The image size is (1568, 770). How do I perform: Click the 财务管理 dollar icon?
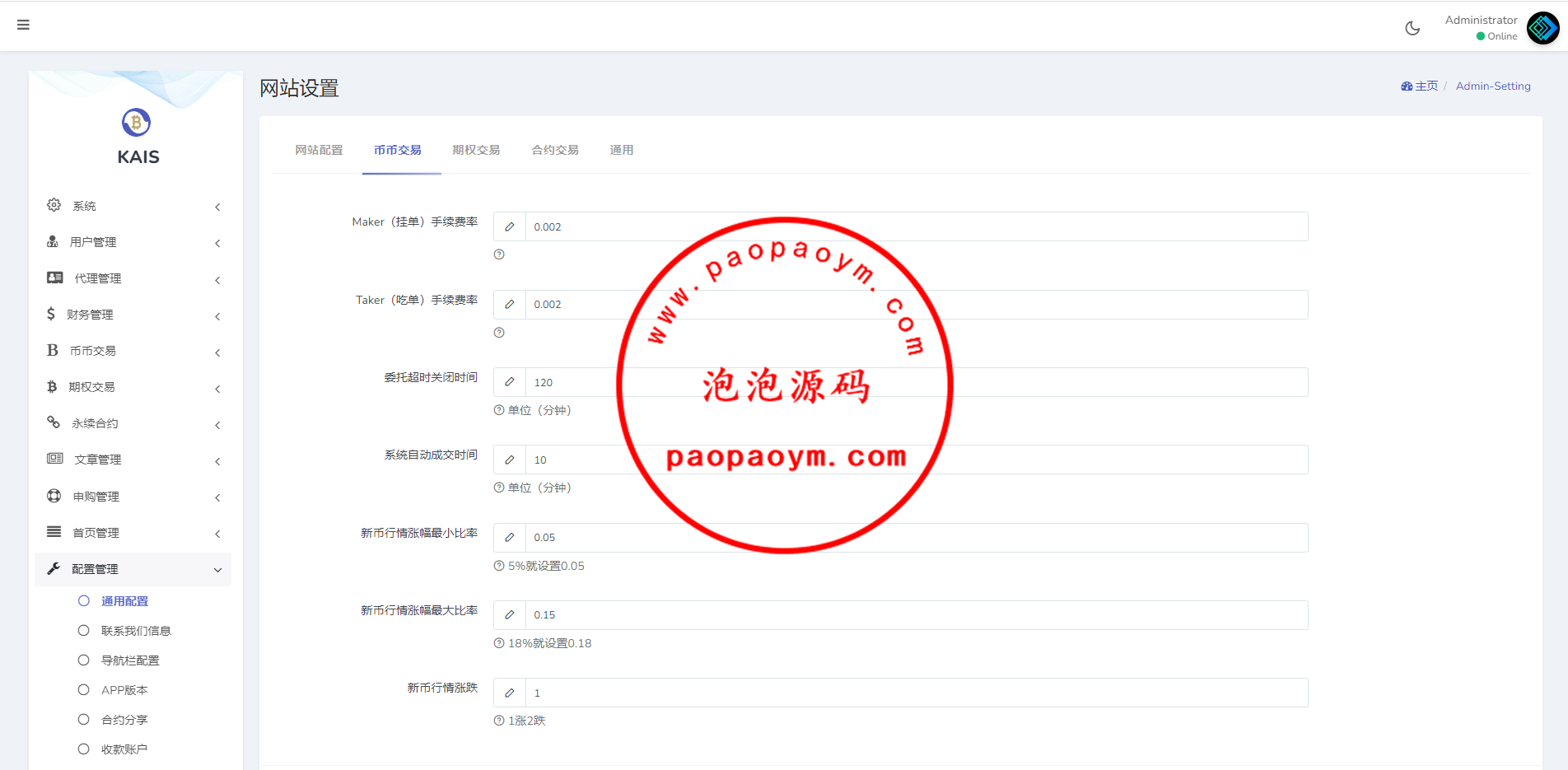(x=51, y=314)
